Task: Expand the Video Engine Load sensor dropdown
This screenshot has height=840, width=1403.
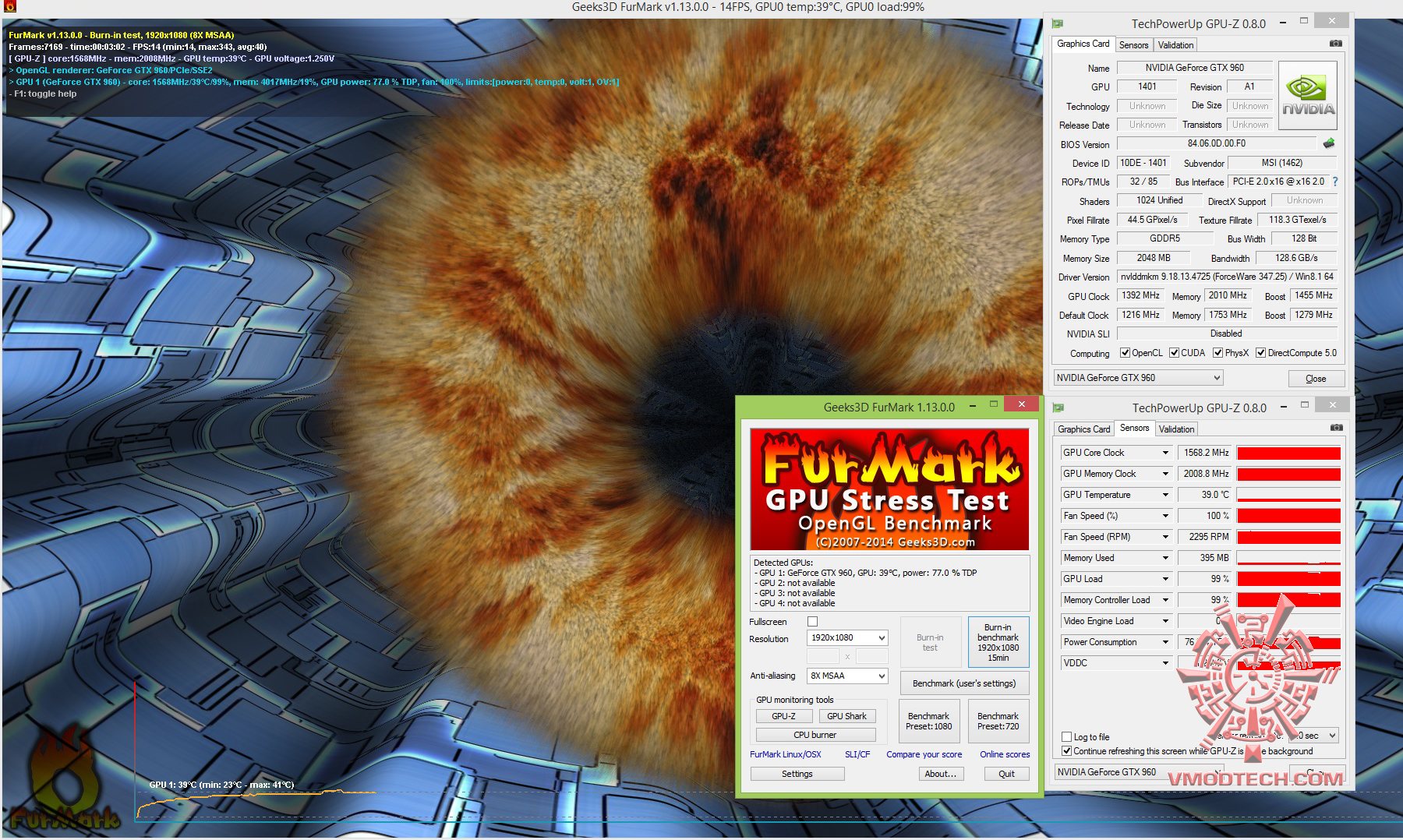Action: (1165, 621)
